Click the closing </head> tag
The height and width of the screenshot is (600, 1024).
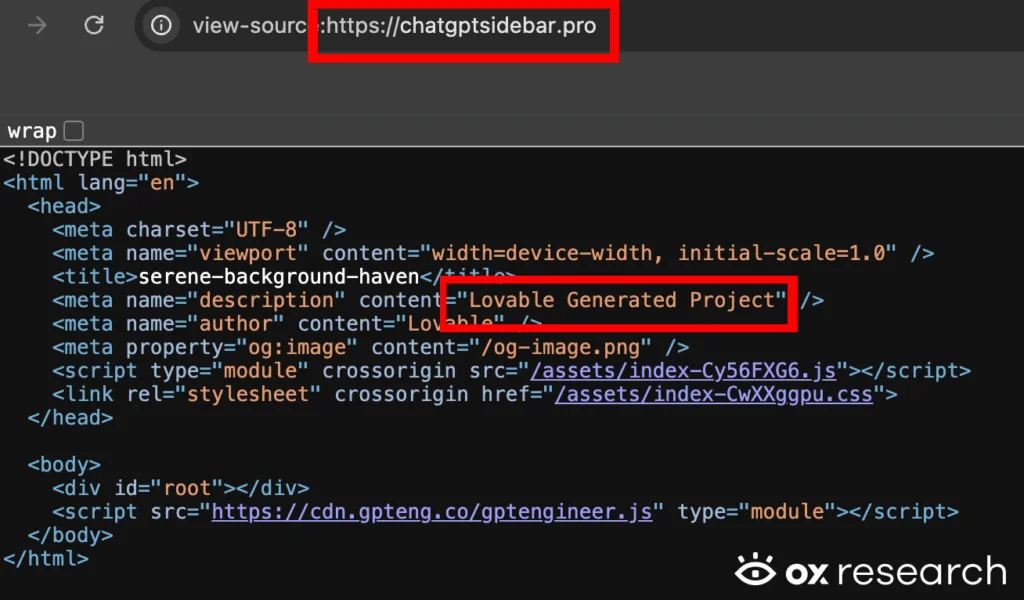[x=71, y=418]
